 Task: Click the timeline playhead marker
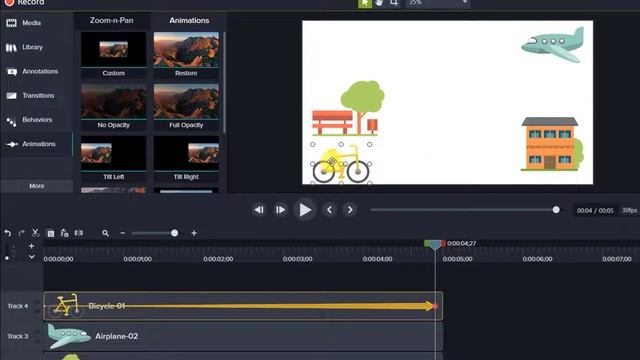[435, 244]
